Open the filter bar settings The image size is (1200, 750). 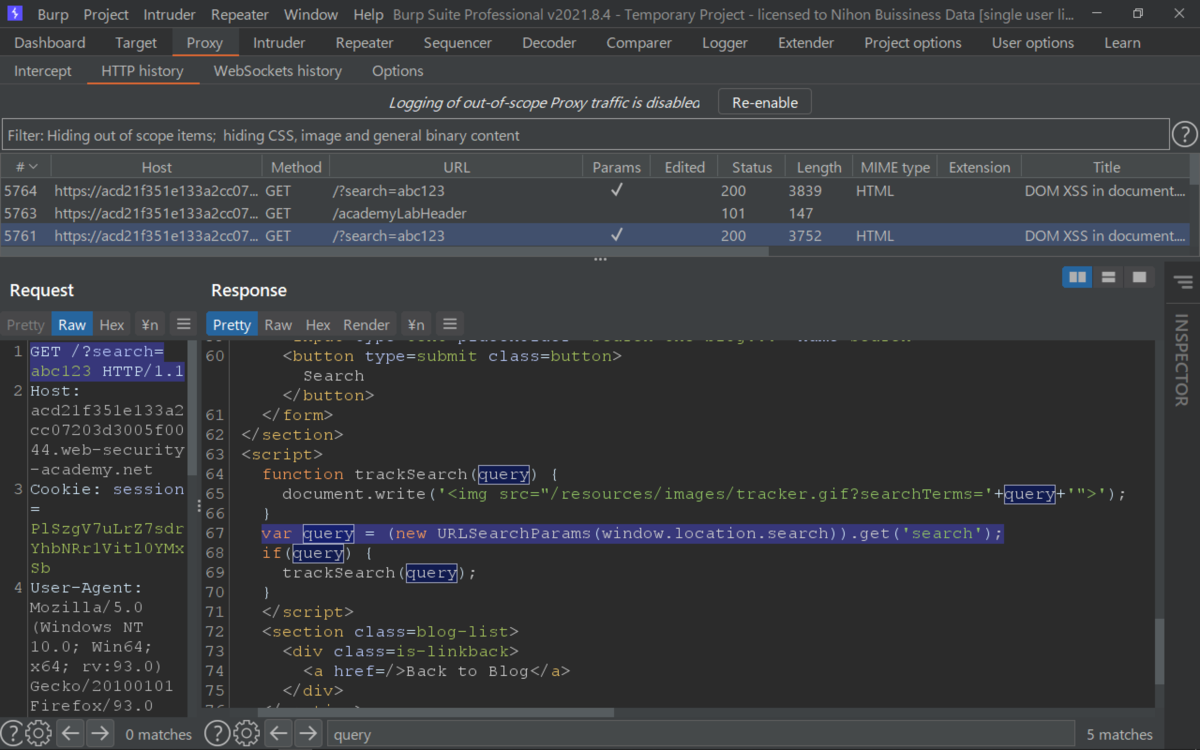[x=585, y=135]
